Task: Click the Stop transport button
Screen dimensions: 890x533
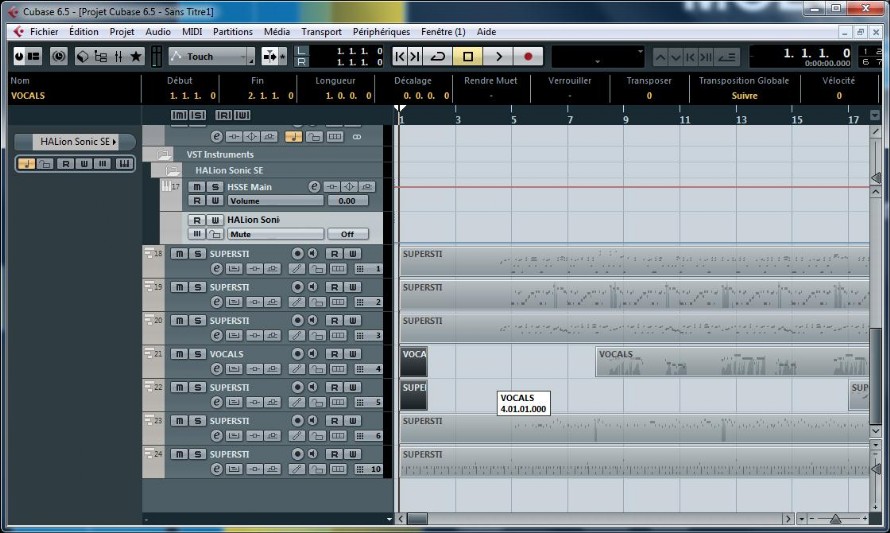Action: click(x=468, y=56)
